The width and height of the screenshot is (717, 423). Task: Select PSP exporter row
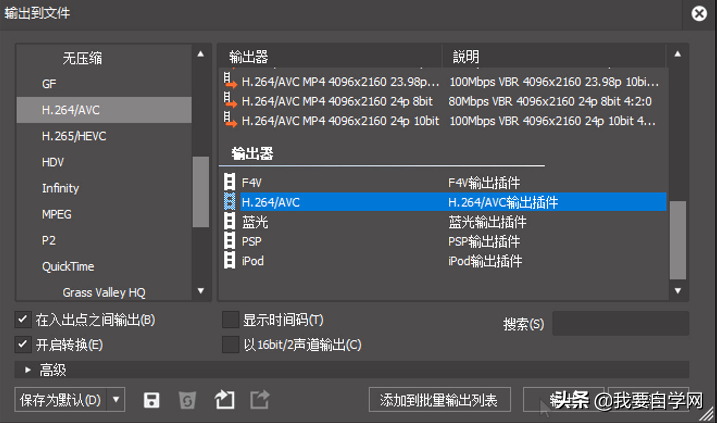pos(443,241)
